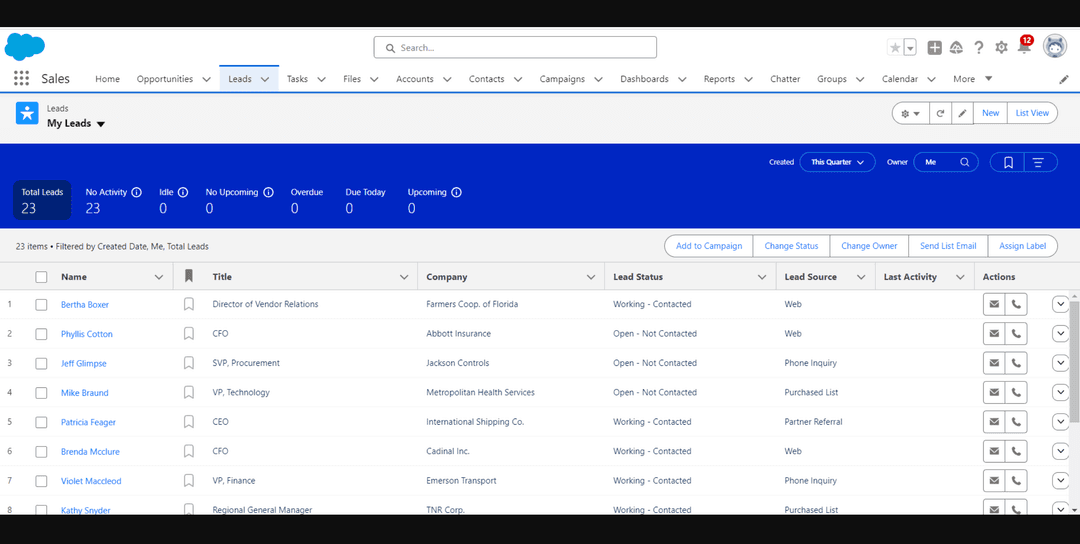1080x544 pixels.
Task: Check the Patricia Feager row checkbox
Action: tap(41, 422)
